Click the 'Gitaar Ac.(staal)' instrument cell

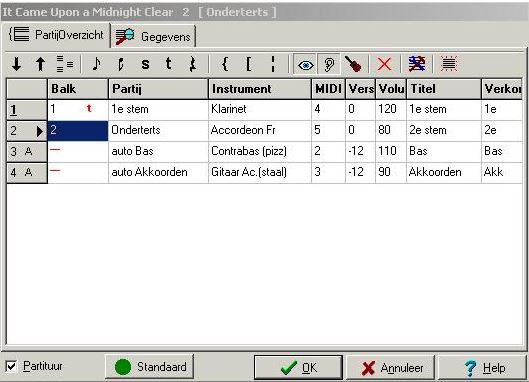(x=260, y=172)
